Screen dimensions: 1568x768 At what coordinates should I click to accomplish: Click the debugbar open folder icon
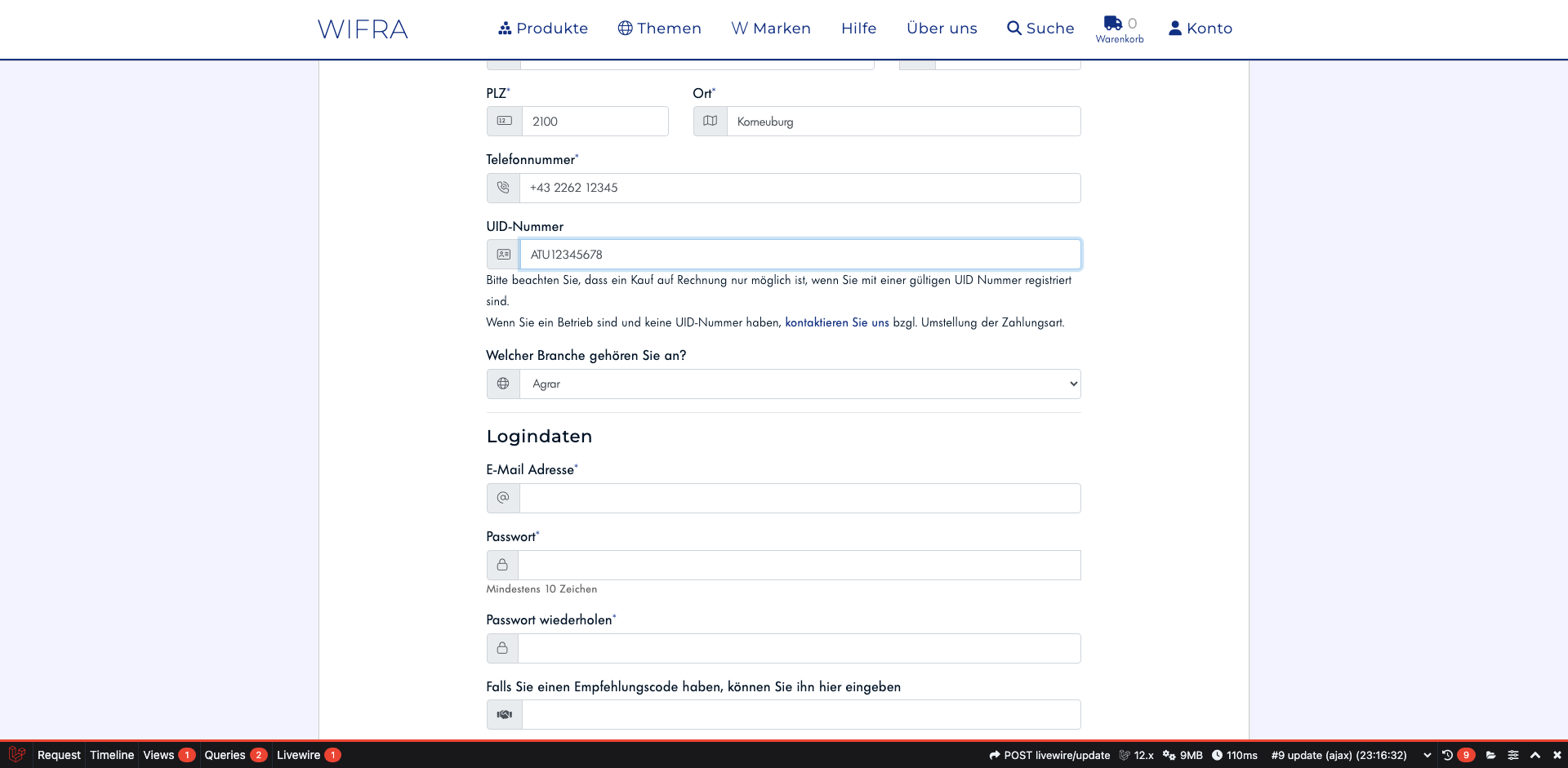click(x=1491, y=755)
